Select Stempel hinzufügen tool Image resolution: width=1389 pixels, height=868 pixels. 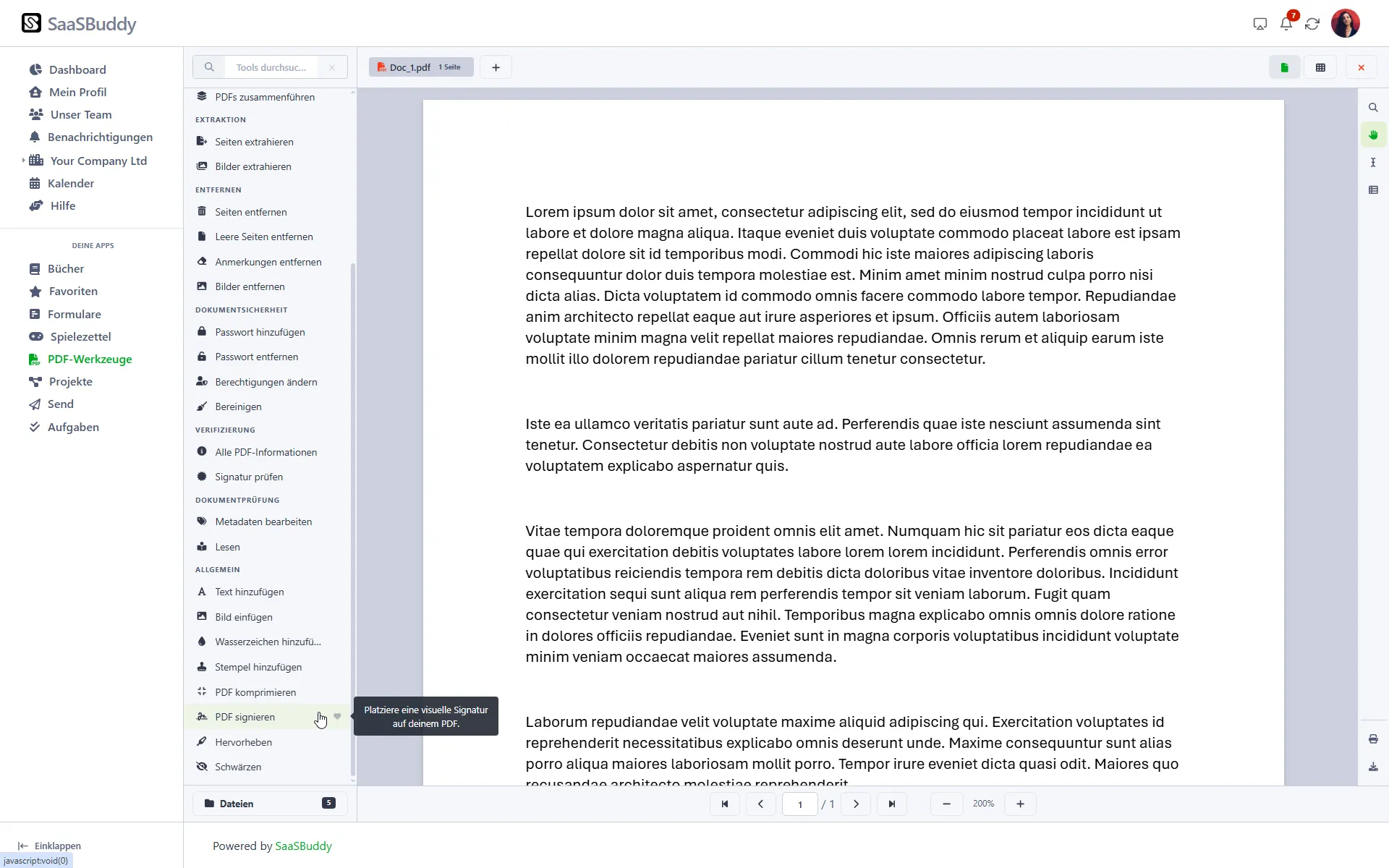point(268,667)
